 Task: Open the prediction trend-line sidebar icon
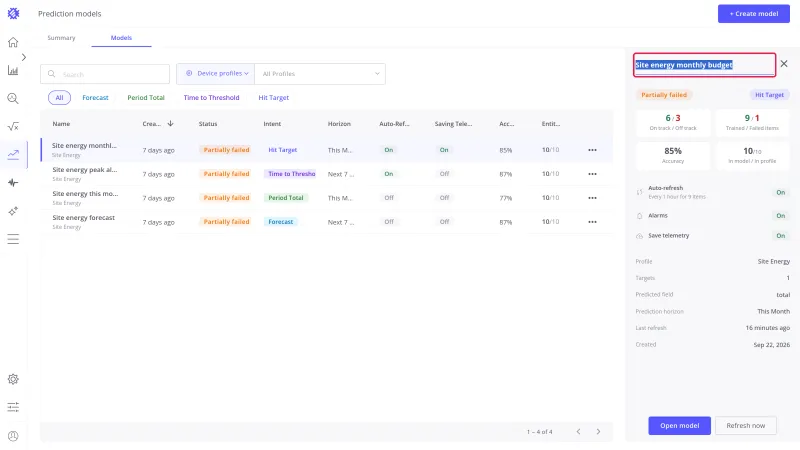[13, 154]
